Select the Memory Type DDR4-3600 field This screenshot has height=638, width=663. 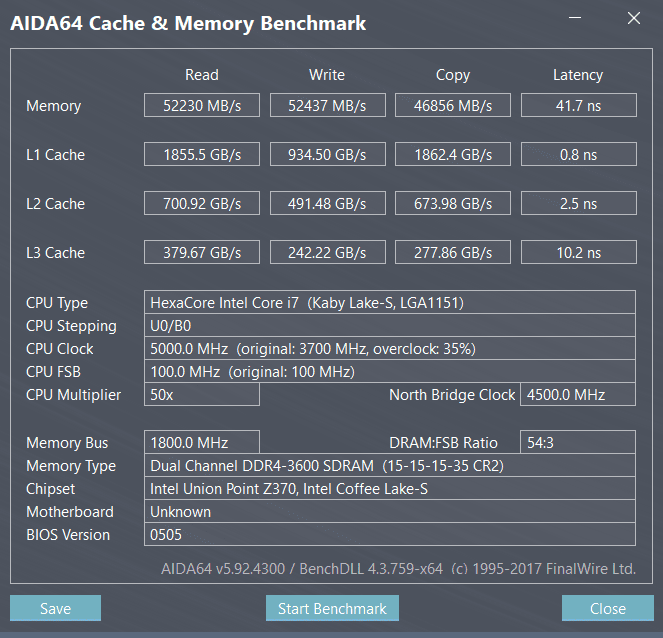[x=390, y=465]
